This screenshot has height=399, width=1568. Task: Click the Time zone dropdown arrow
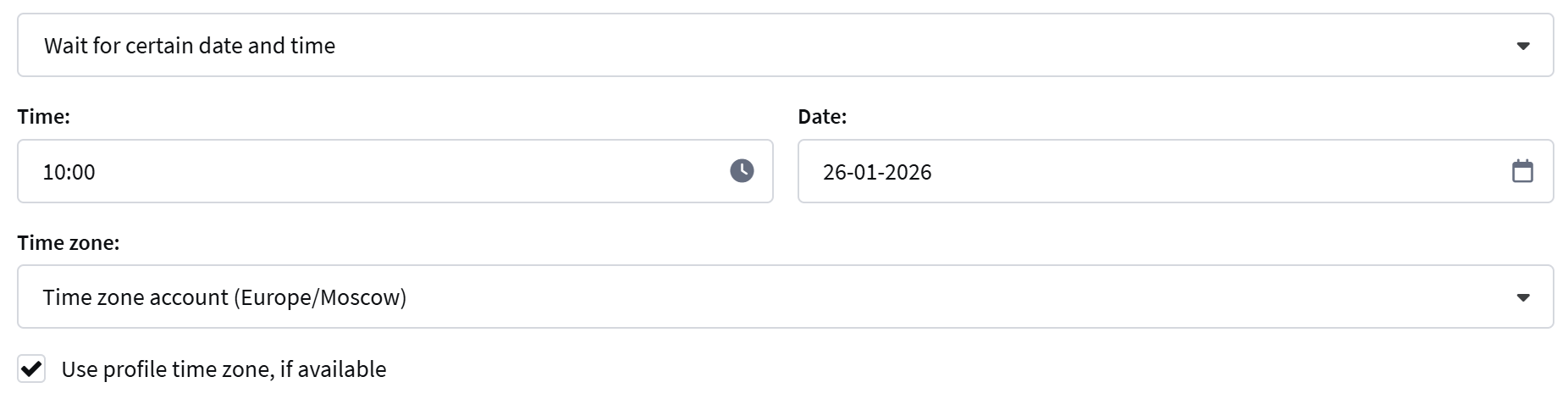[x=1523, y=297]
